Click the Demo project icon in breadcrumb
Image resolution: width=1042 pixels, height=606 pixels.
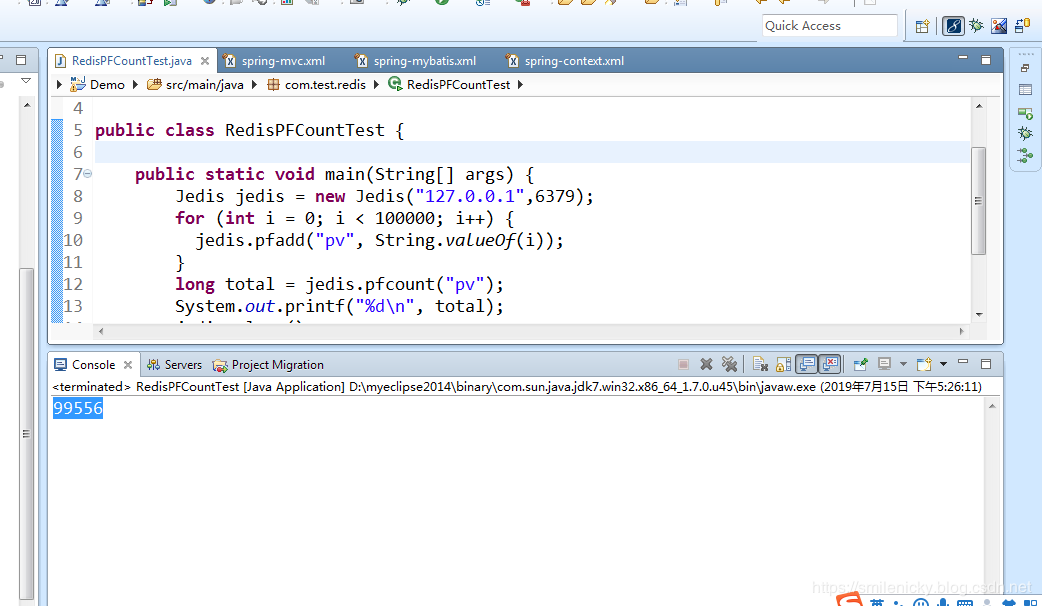click(x=78, y=84)
